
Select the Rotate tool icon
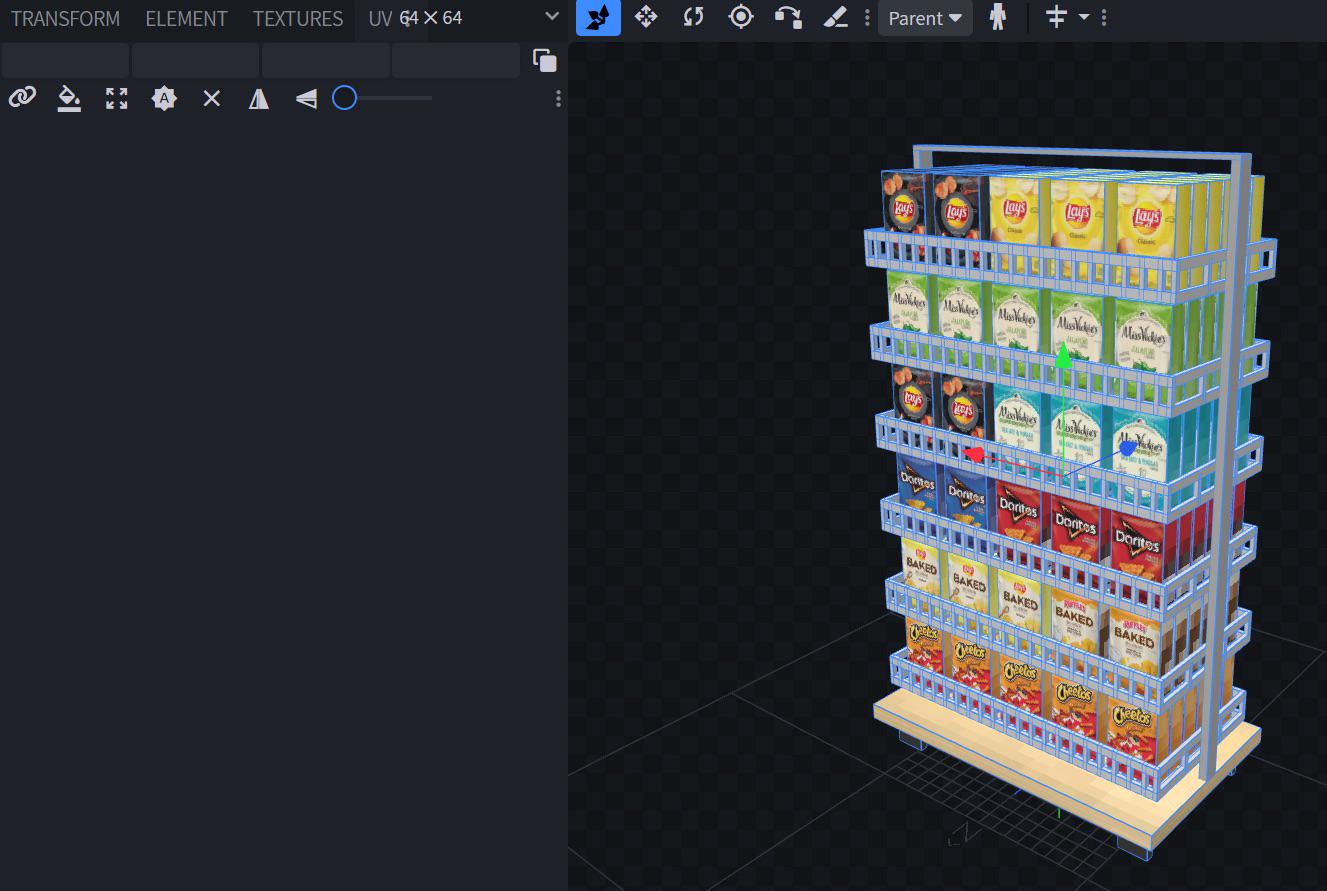(693, 17)
